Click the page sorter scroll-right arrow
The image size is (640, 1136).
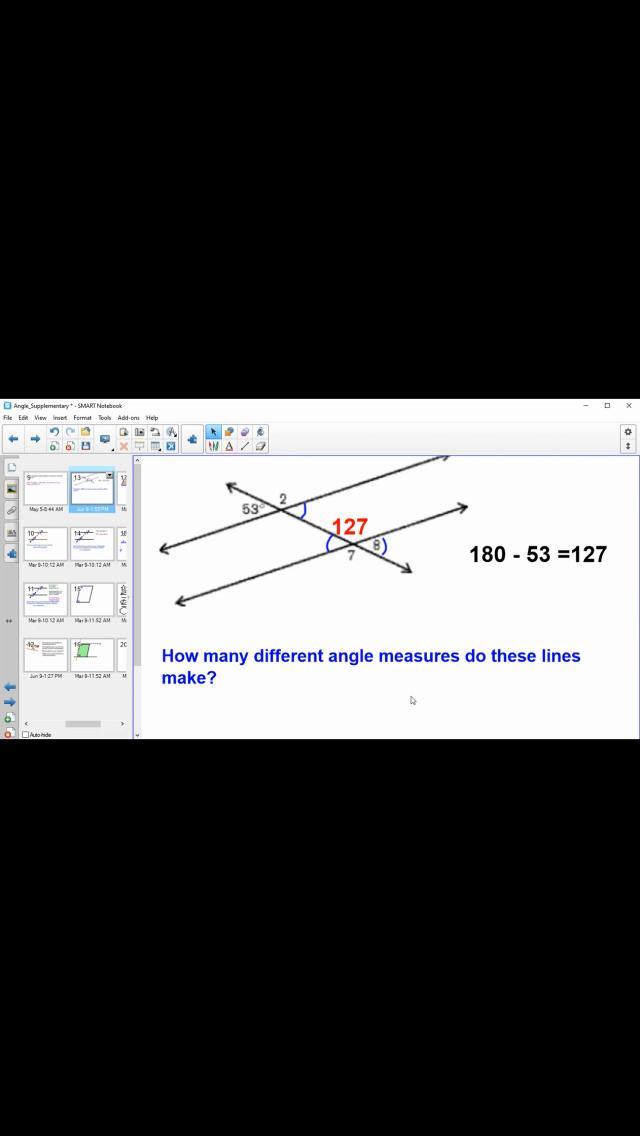[x=122, y=724]
